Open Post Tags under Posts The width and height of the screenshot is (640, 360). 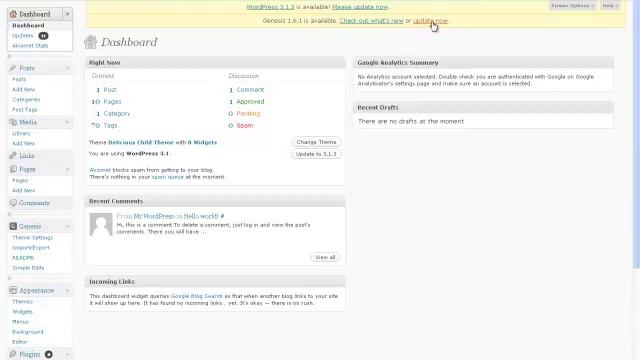pyautogui.click(x=24, y=110)
